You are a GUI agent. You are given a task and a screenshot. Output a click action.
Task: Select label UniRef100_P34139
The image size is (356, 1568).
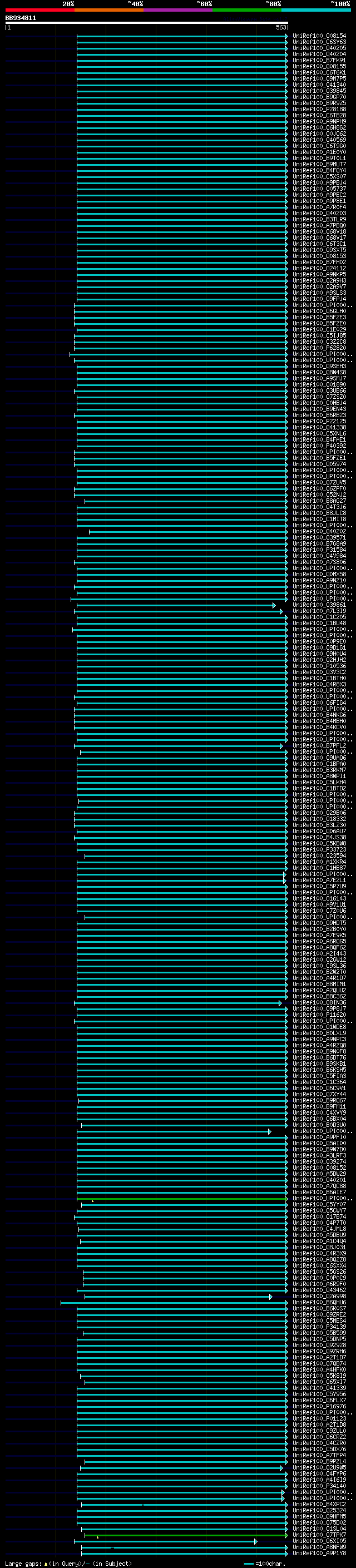pos(319,1327)
